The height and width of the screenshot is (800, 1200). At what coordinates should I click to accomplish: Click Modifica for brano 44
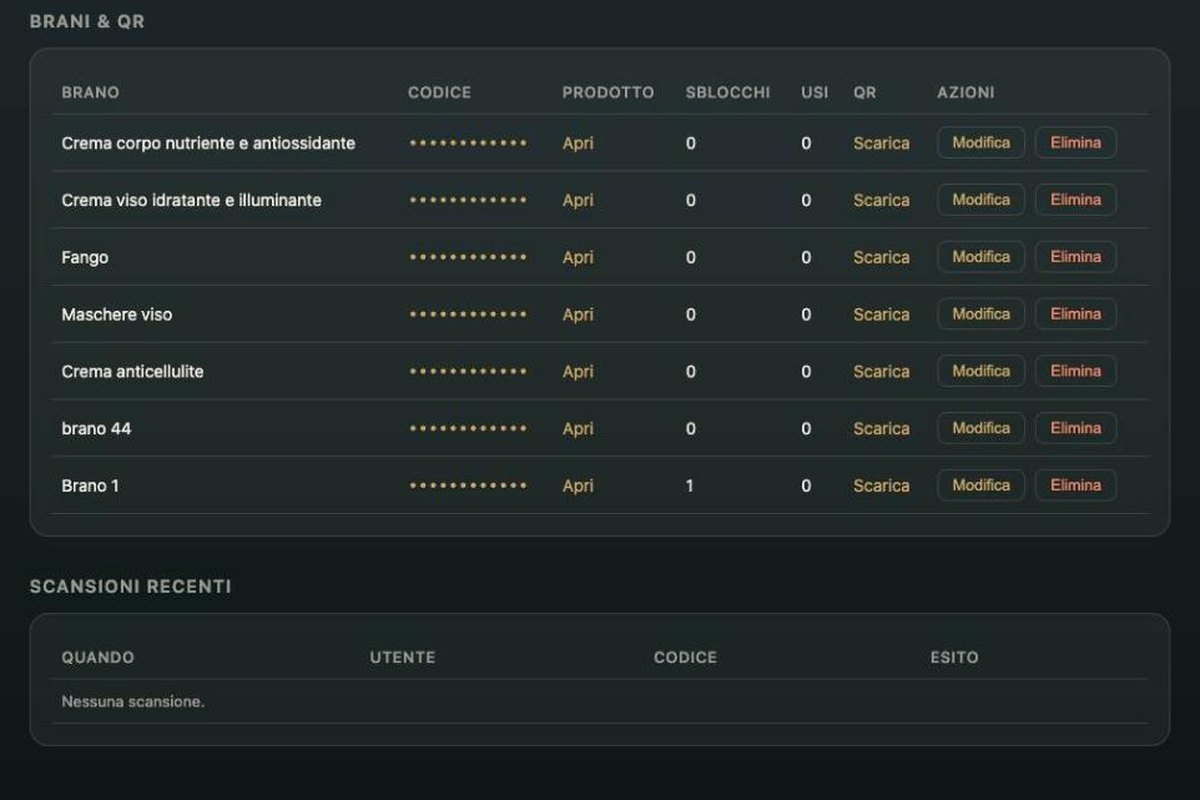pos(981,428)
